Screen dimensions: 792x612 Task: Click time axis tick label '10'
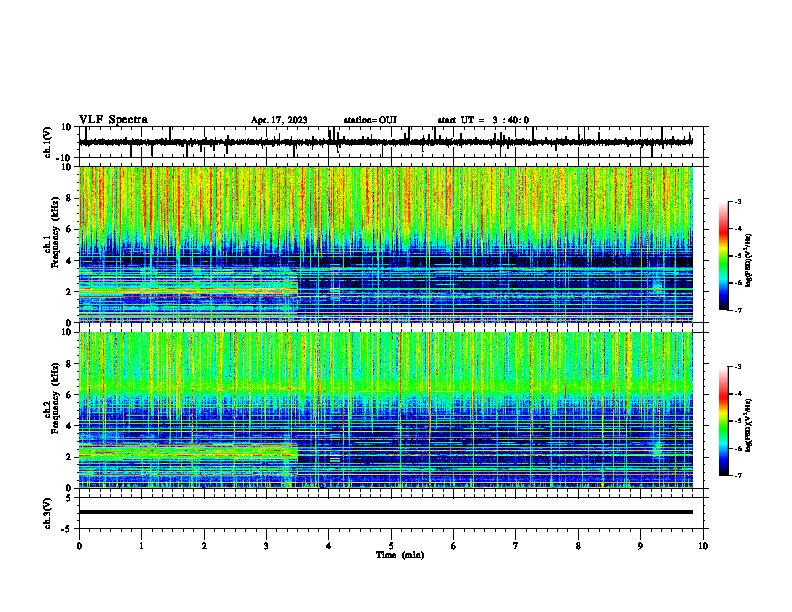[x=703, y=546]
